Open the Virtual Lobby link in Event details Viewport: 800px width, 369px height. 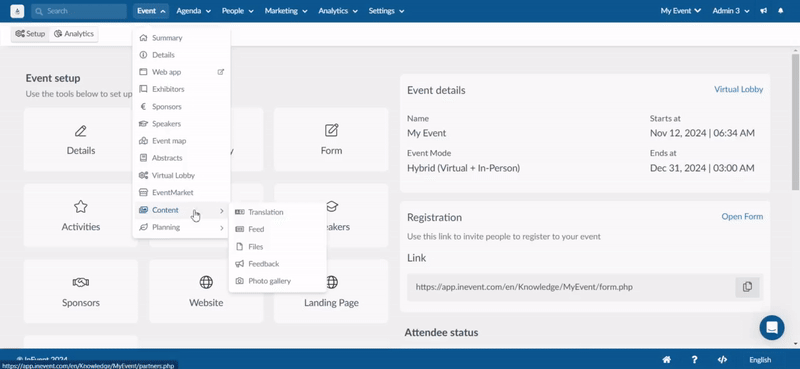[738, 89]
